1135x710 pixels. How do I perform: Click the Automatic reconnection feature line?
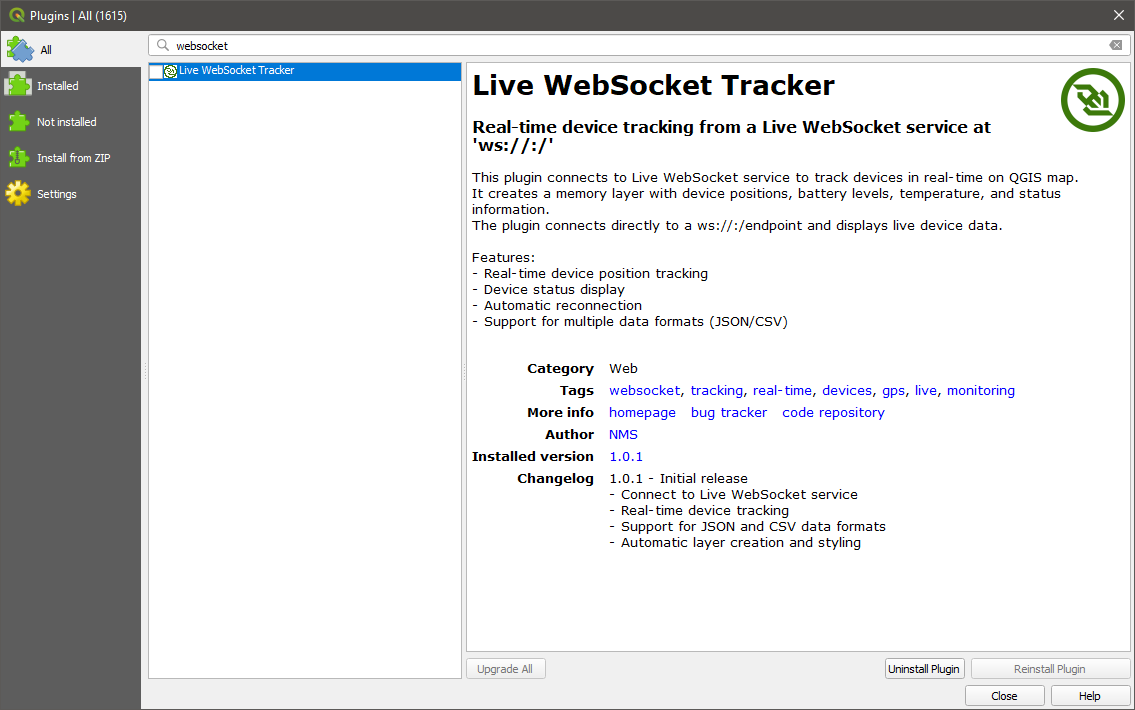tap(557, 305)
